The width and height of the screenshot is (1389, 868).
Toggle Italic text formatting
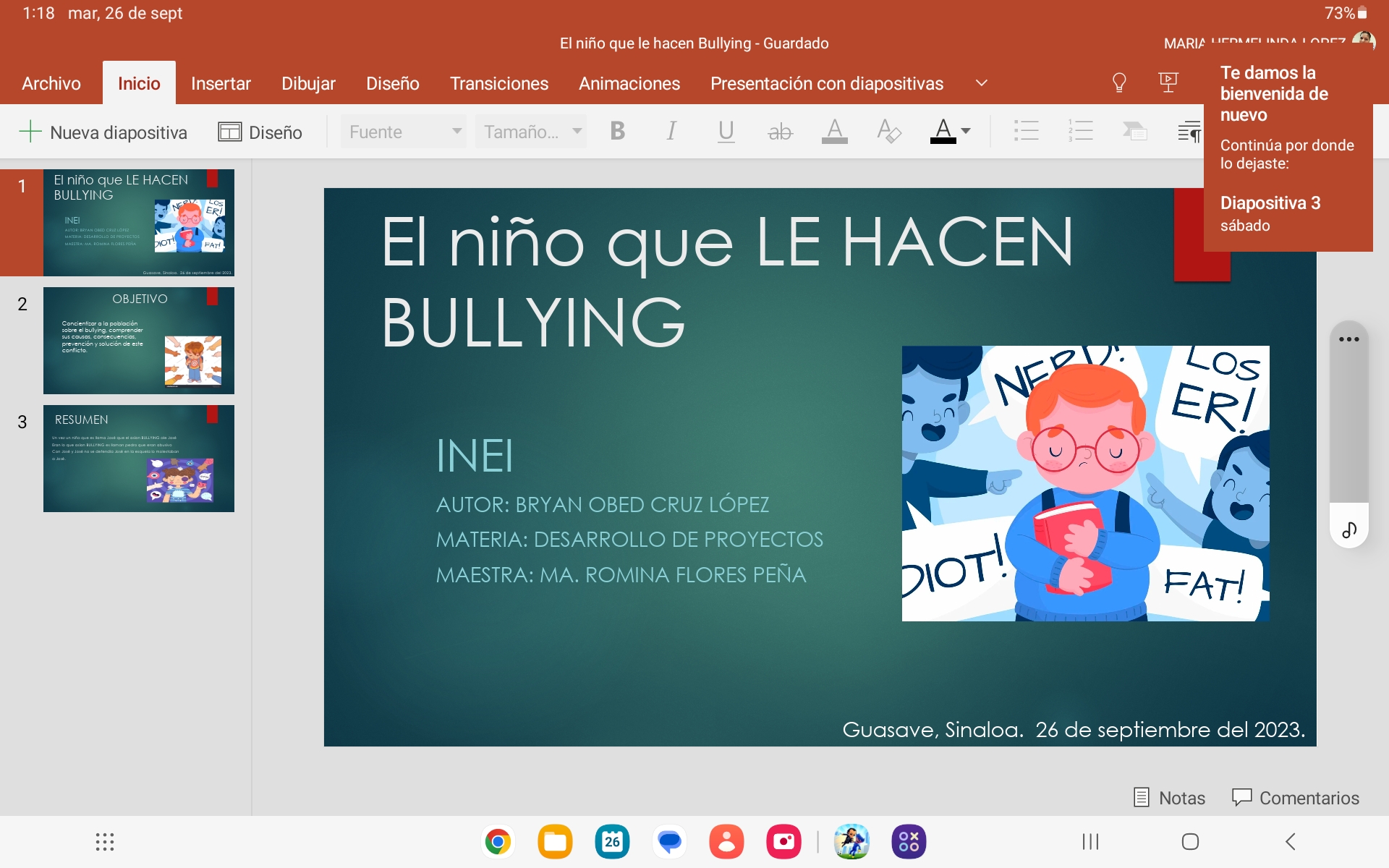pos(671,132)
